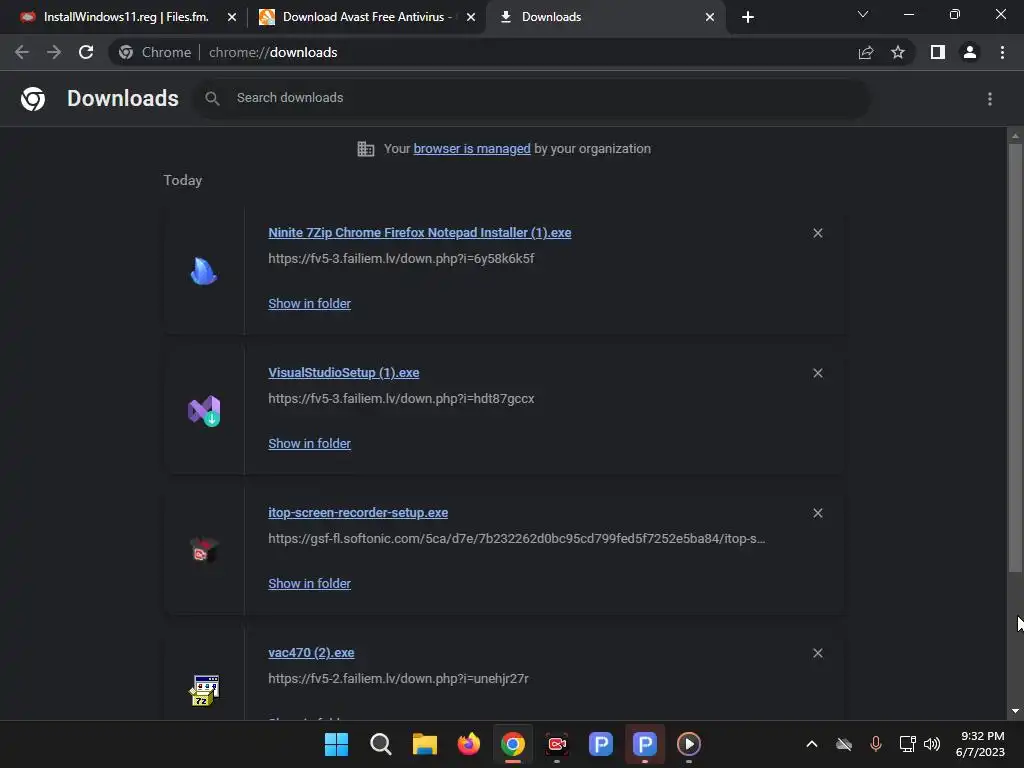Viewport: 1024px width, 768px height.
Task: Show VisualStudioSetup in folder
Action: coord(310,443)
